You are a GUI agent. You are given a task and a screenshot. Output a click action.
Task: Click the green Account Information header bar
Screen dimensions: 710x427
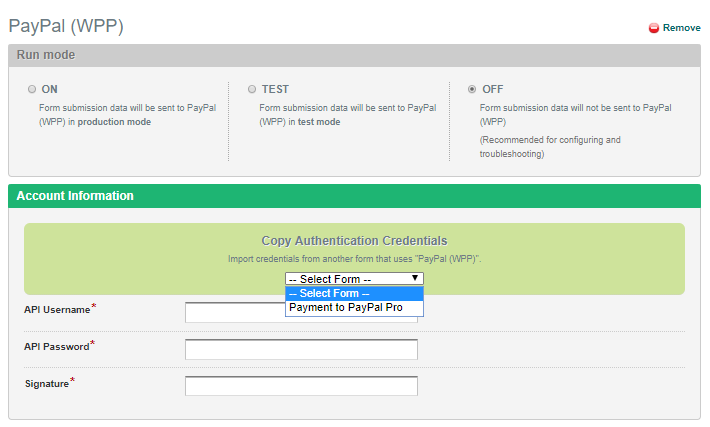tap(358, 195)
